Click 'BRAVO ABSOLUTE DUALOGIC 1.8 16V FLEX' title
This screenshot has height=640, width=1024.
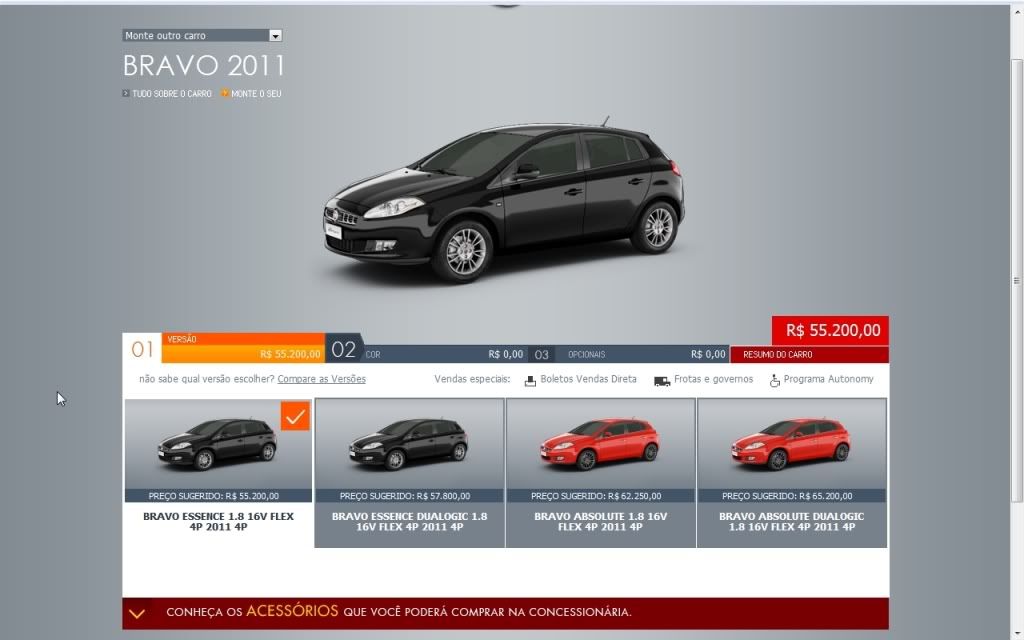click(792, 521)
